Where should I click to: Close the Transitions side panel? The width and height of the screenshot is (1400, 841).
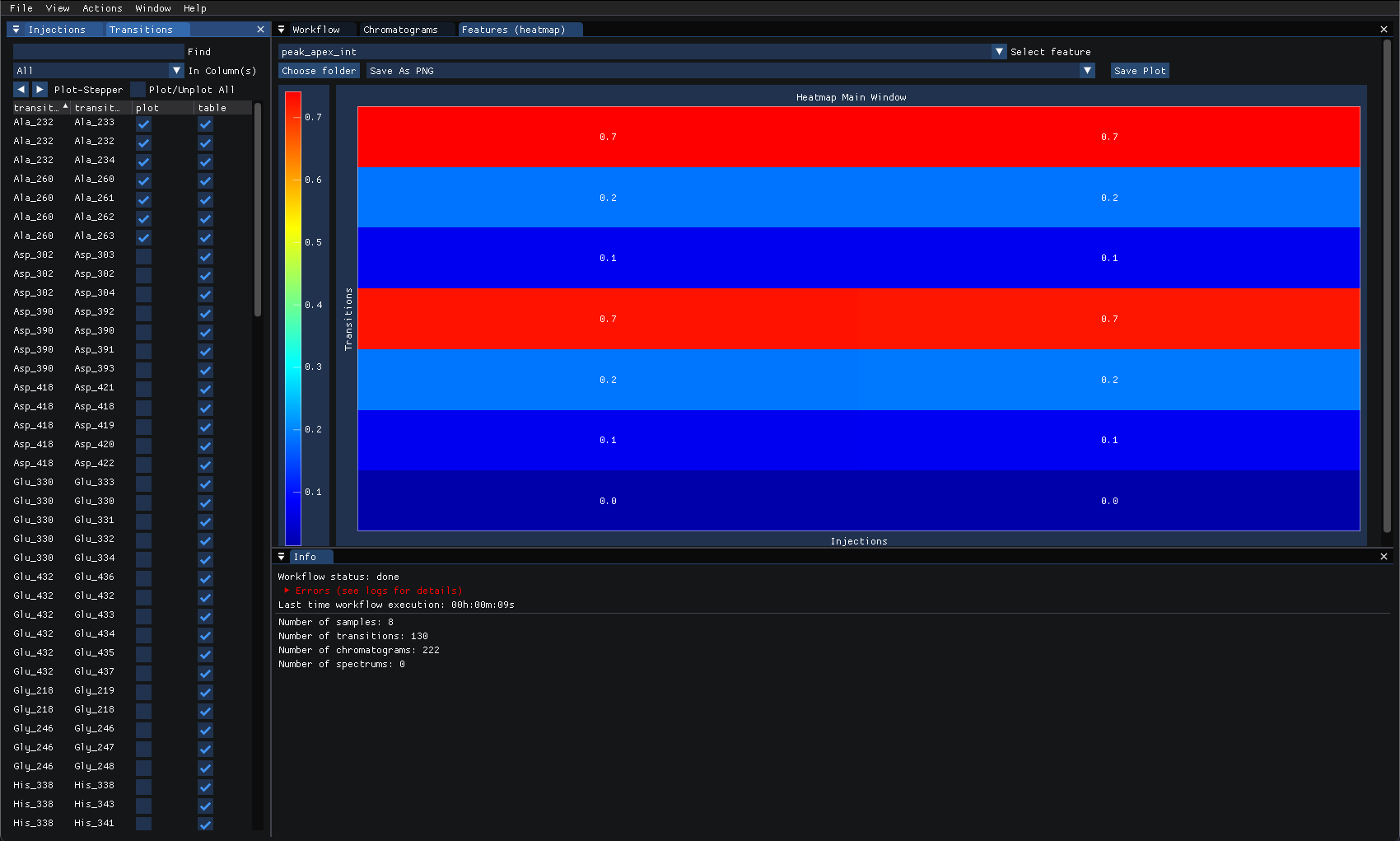261,30
